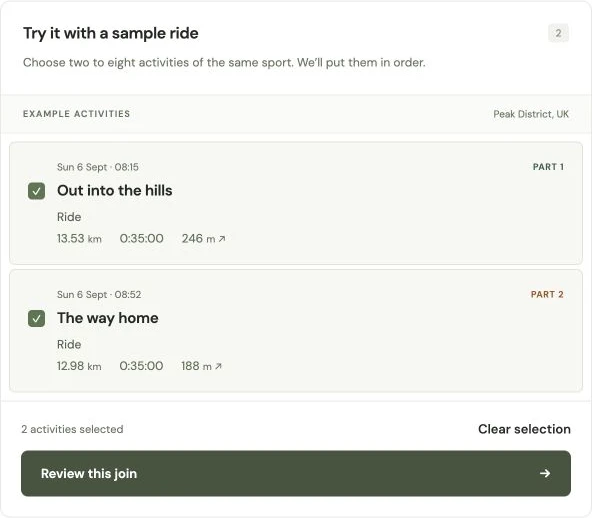Click 'The way home' title
Image resolution: width=592 pixels, height=518 pixels.
coord(108,318)
